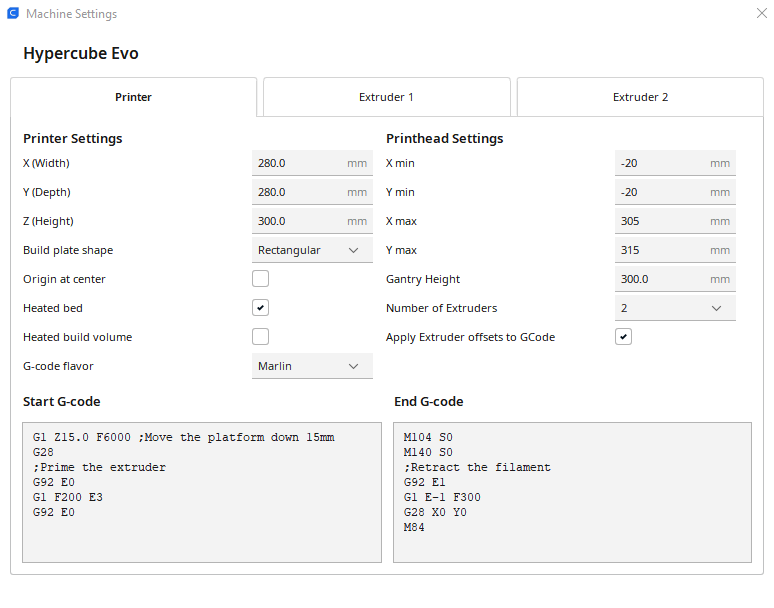Viewport: 774px width, 608px height.
Task: Toggle the Origin at center checkbox
Action: click(x=261, y=279)
